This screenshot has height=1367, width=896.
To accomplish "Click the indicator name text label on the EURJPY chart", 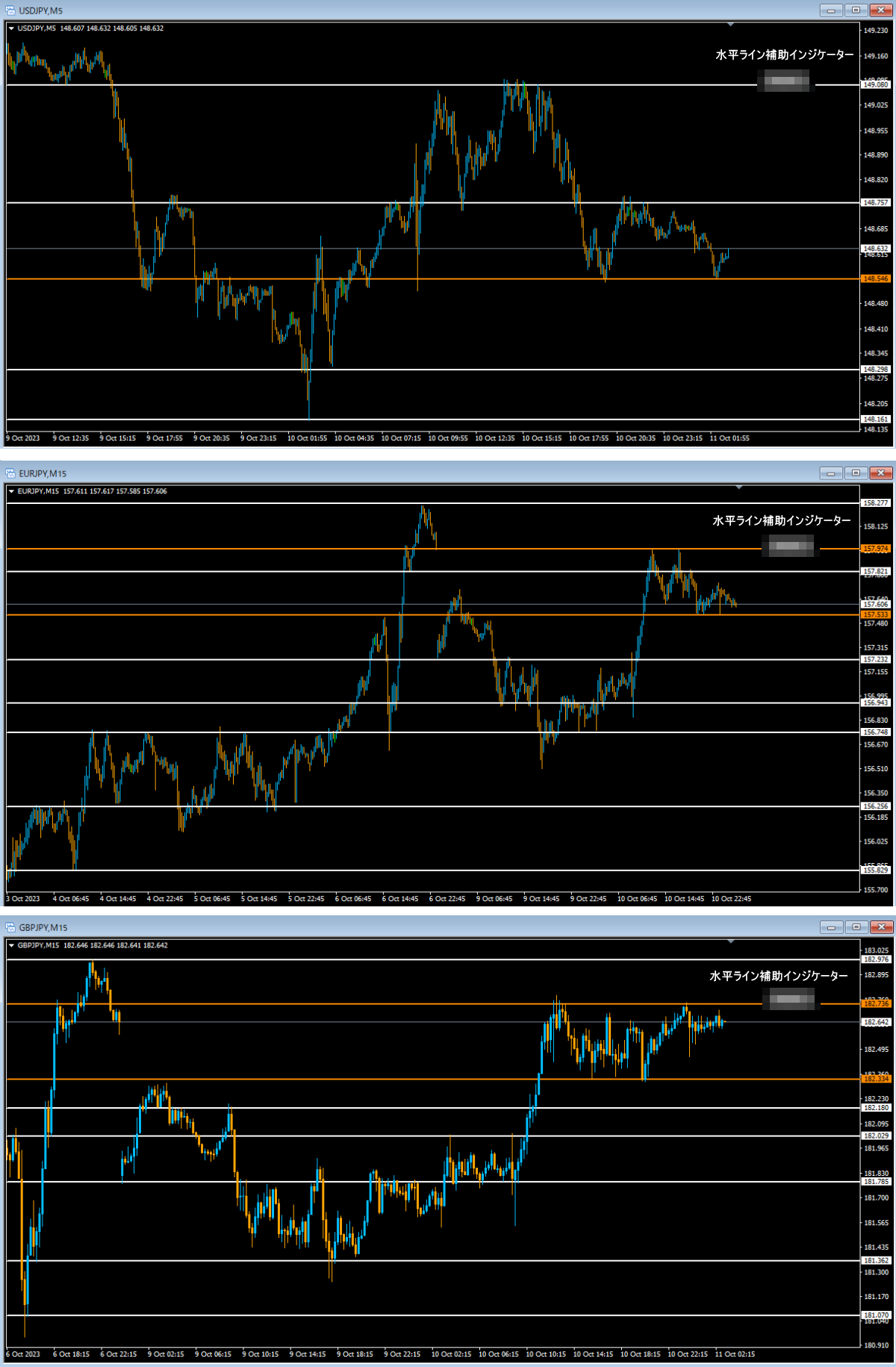I will [781, 520].
